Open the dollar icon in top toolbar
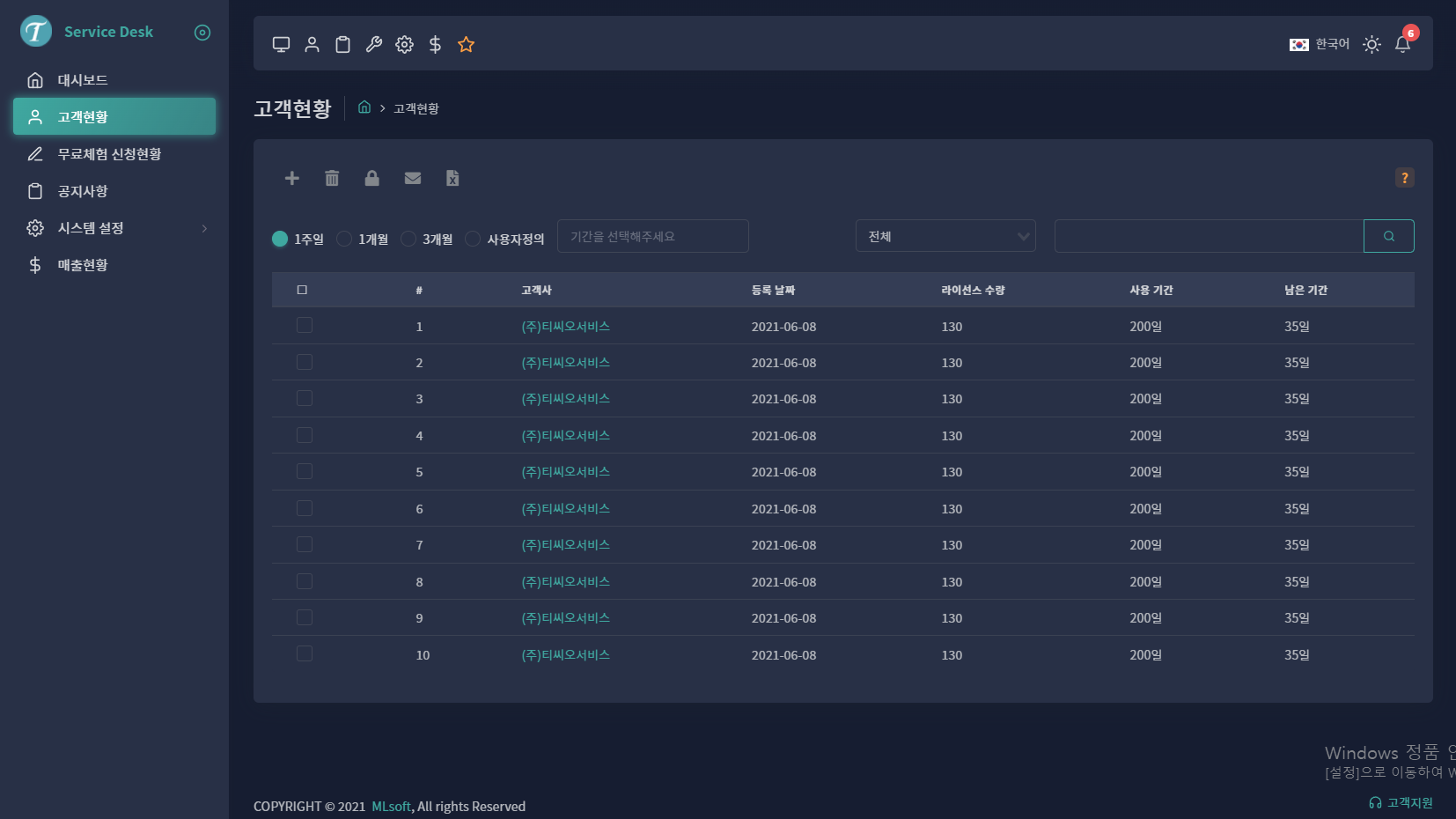Screen dimensions: 1456x819 point(435,44)
